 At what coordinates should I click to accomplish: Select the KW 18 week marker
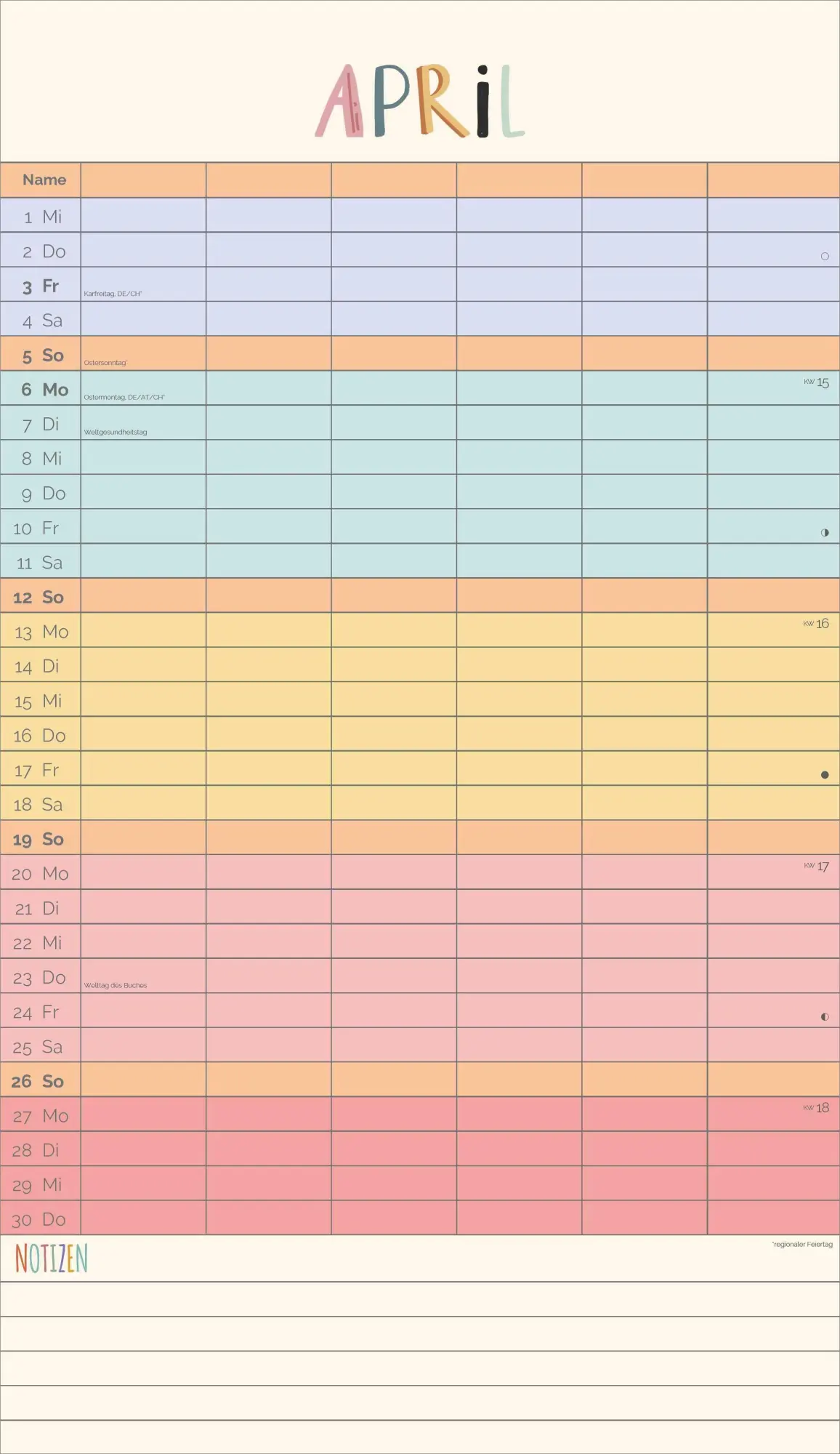point(817,1108)
